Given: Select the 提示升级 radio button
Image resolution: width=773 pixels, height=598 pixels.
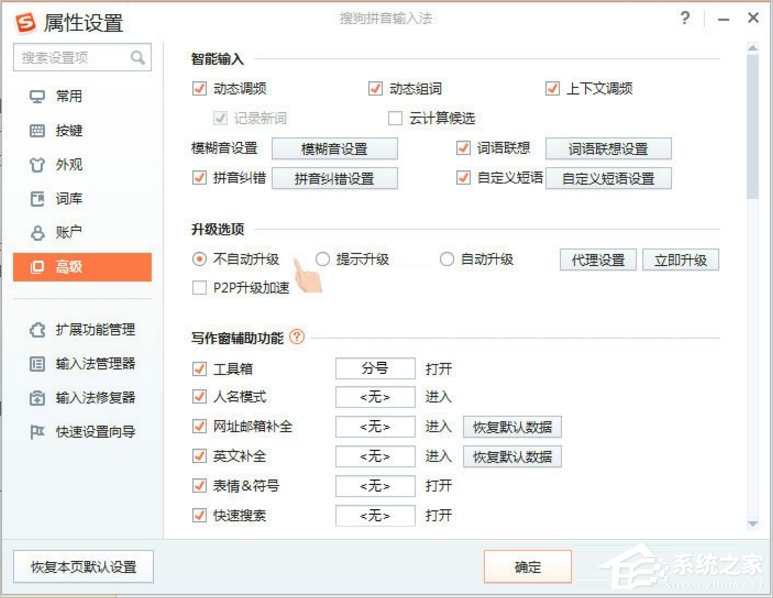Looking at the screenshot, I should click(x=322, y=259).
